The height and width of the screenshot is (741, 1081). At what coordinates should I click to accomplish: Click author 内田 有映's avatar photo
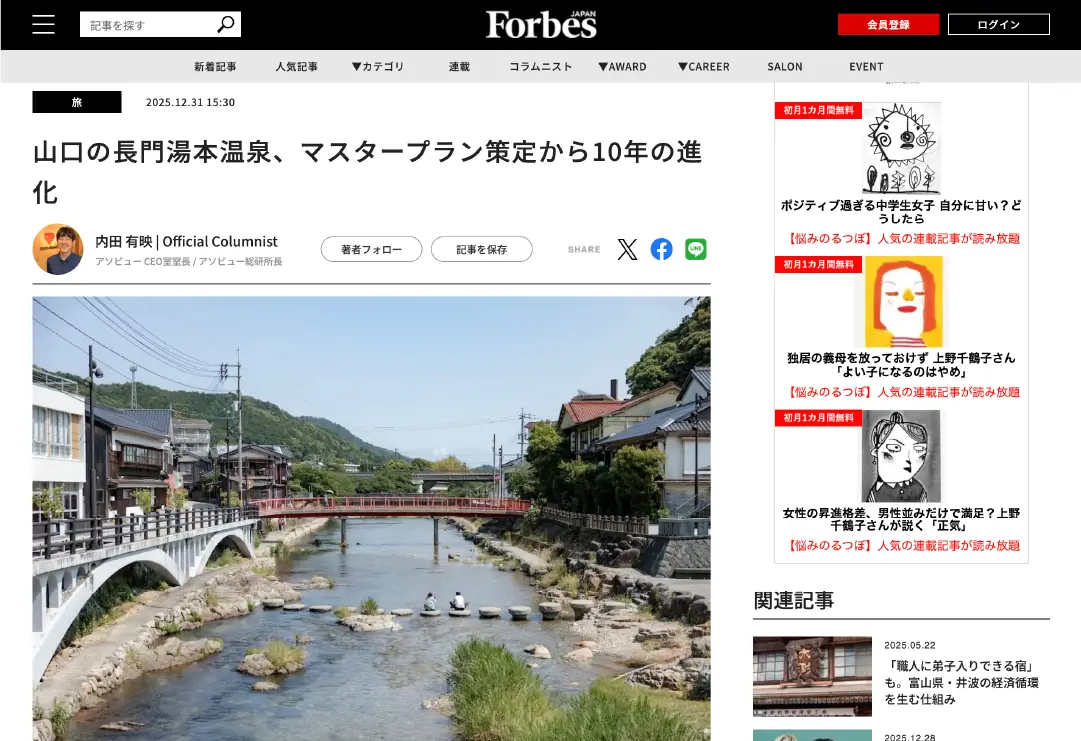point(58,249)
